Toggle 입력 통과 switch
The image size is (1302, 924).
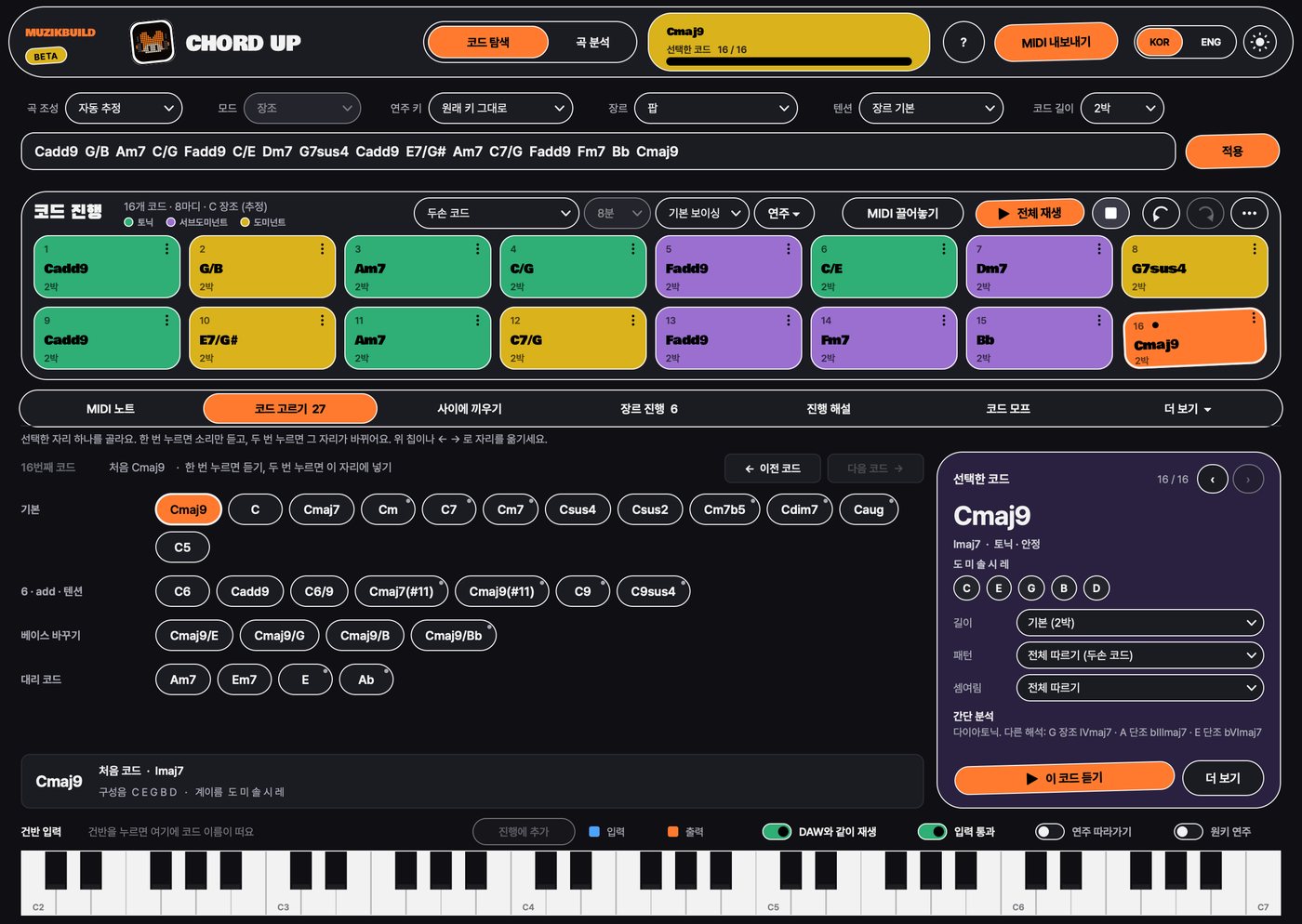(x=932, y=831)
